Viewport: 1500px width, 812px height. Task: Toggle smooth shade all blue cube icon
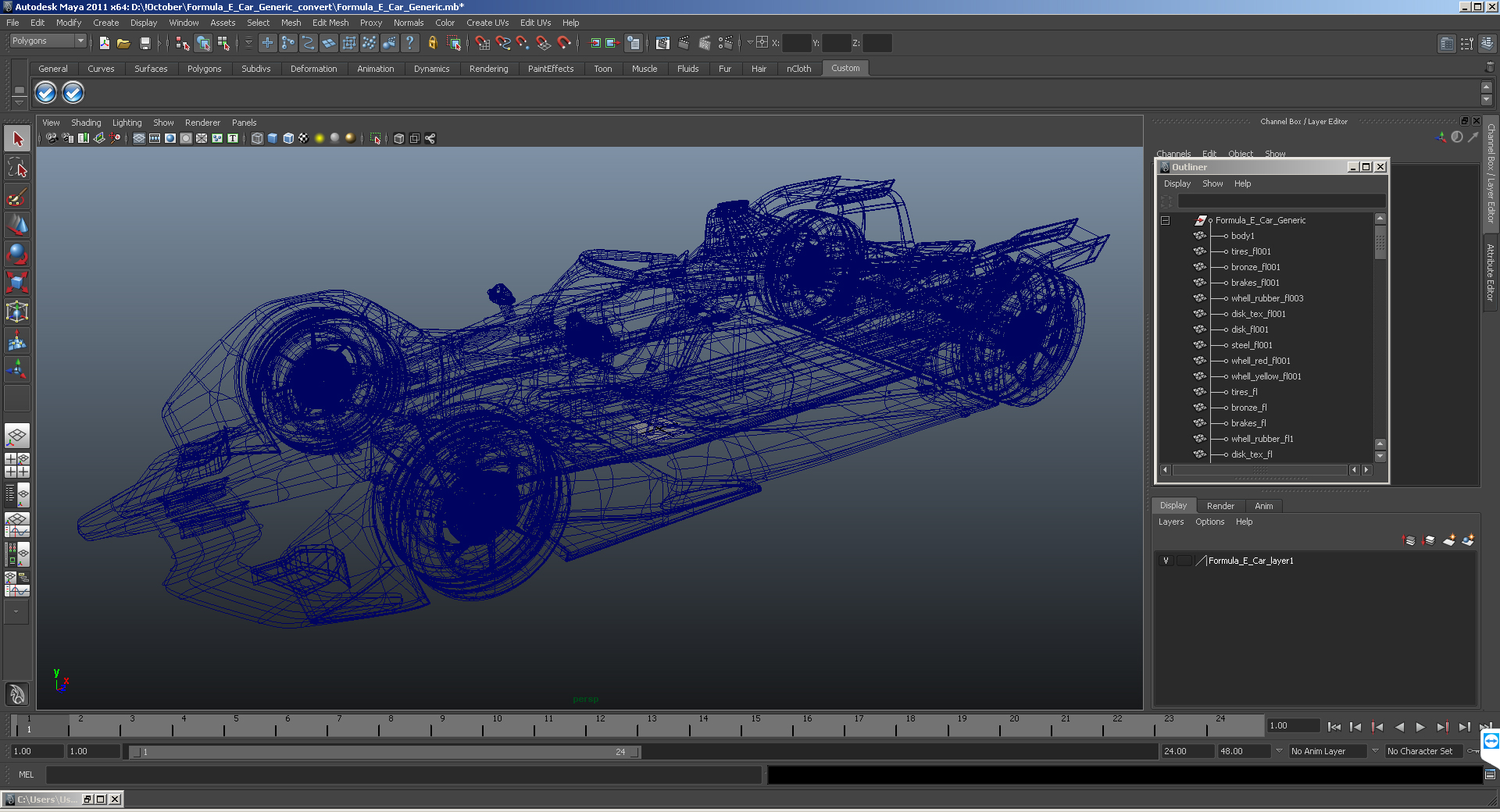(273, 138)
